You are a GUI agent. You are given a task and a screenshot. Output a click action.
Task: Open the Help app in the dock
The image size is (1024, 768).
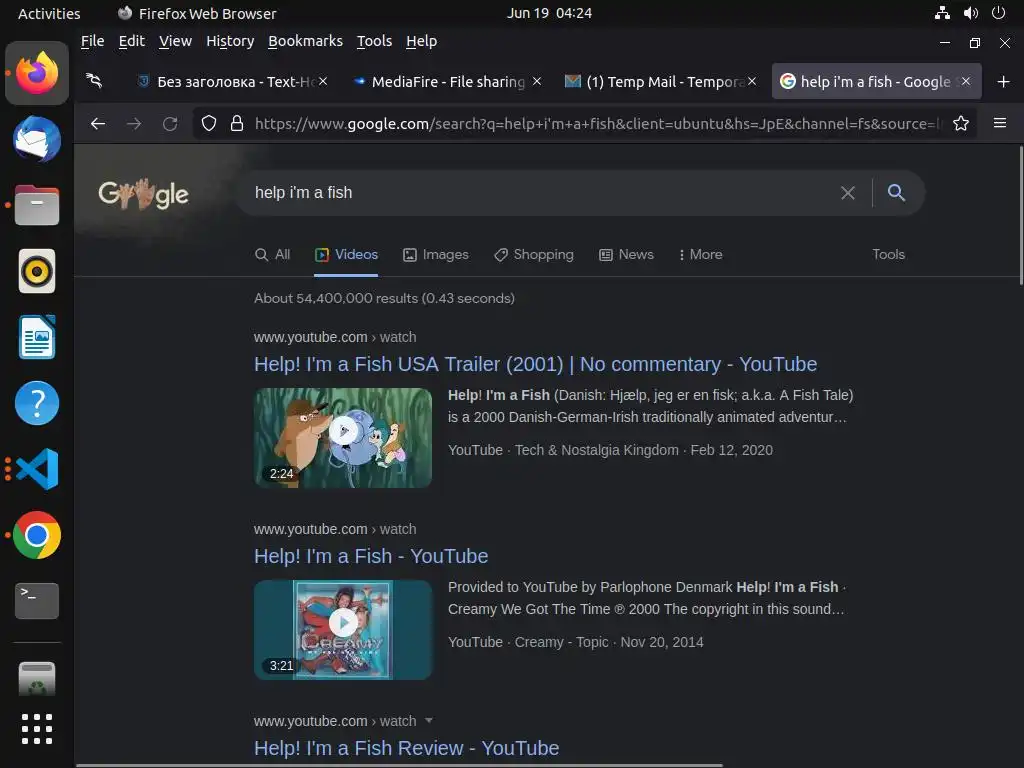click(37, 403)
